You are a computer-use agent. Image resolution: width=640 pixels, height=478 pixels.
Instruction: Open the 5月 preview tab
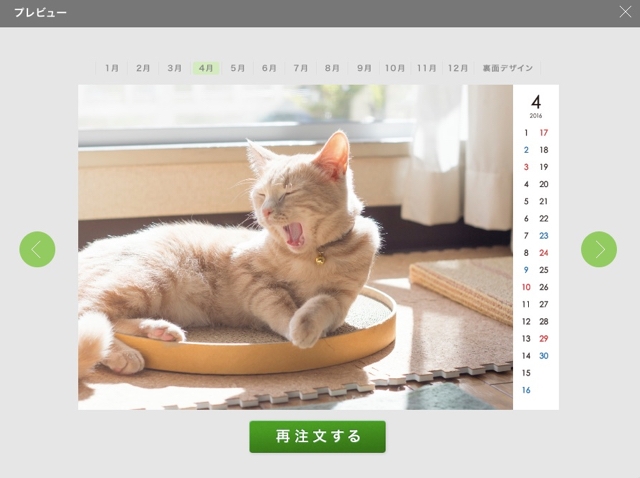click(238, 68)
